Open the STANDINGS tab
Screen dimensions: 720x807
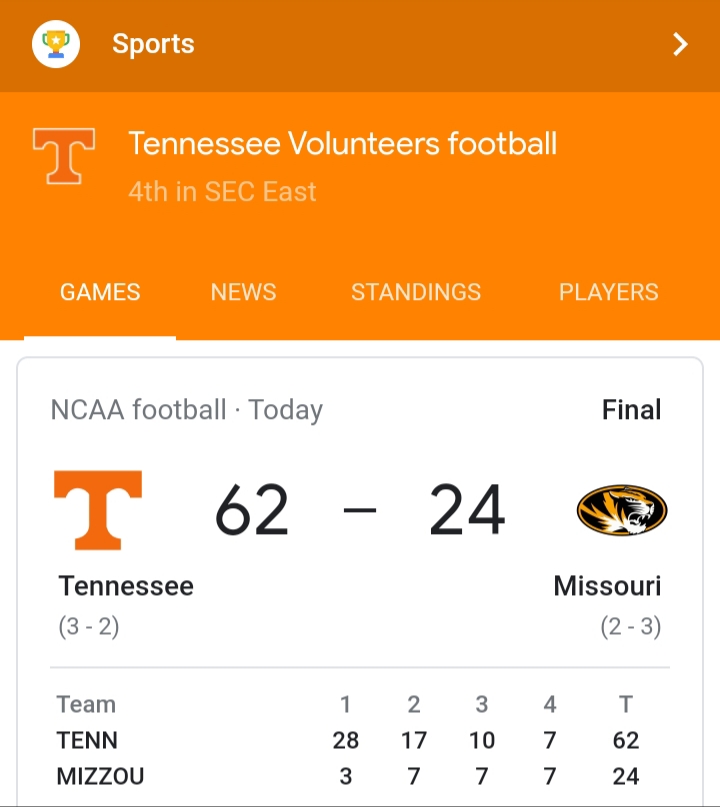[415, 292]
